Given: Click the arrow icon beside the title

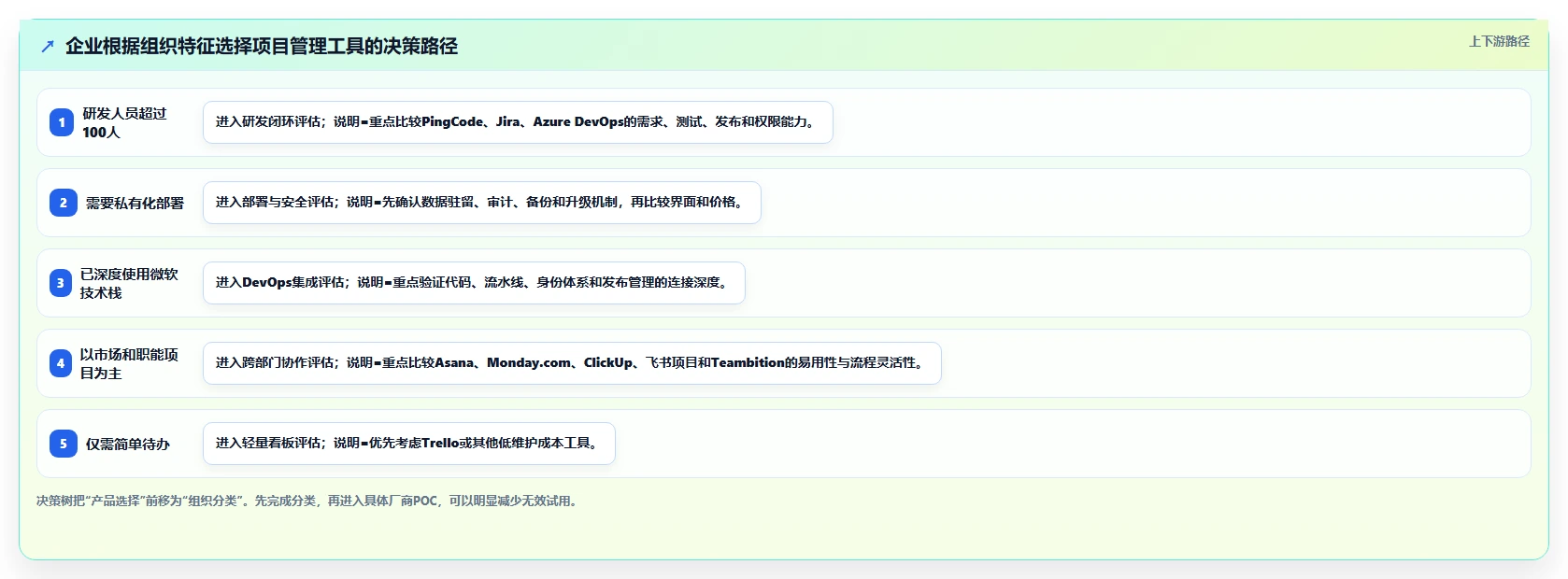Looking at the screenshot, I should pos(48,46).
